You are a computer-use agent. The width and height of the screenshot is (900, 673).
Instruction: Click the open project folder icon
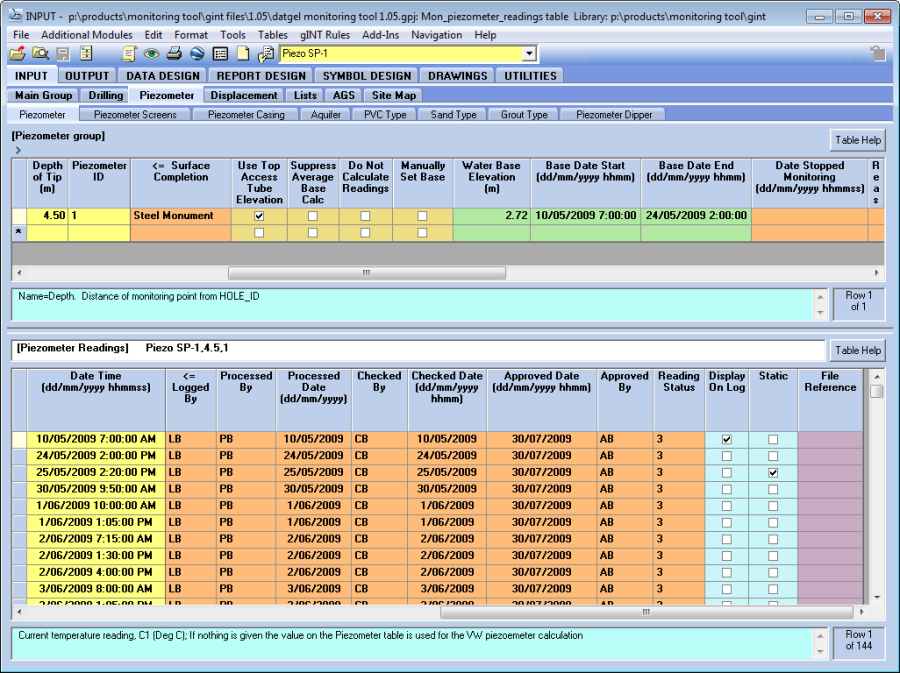(18, 54)
